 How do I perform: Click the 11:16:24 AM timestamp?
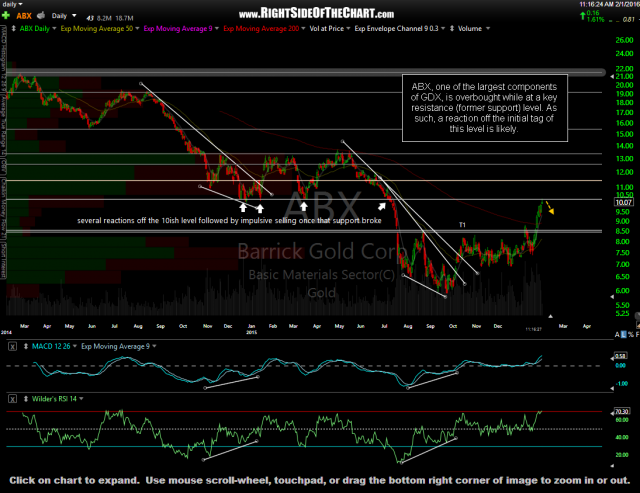(598, 4)
